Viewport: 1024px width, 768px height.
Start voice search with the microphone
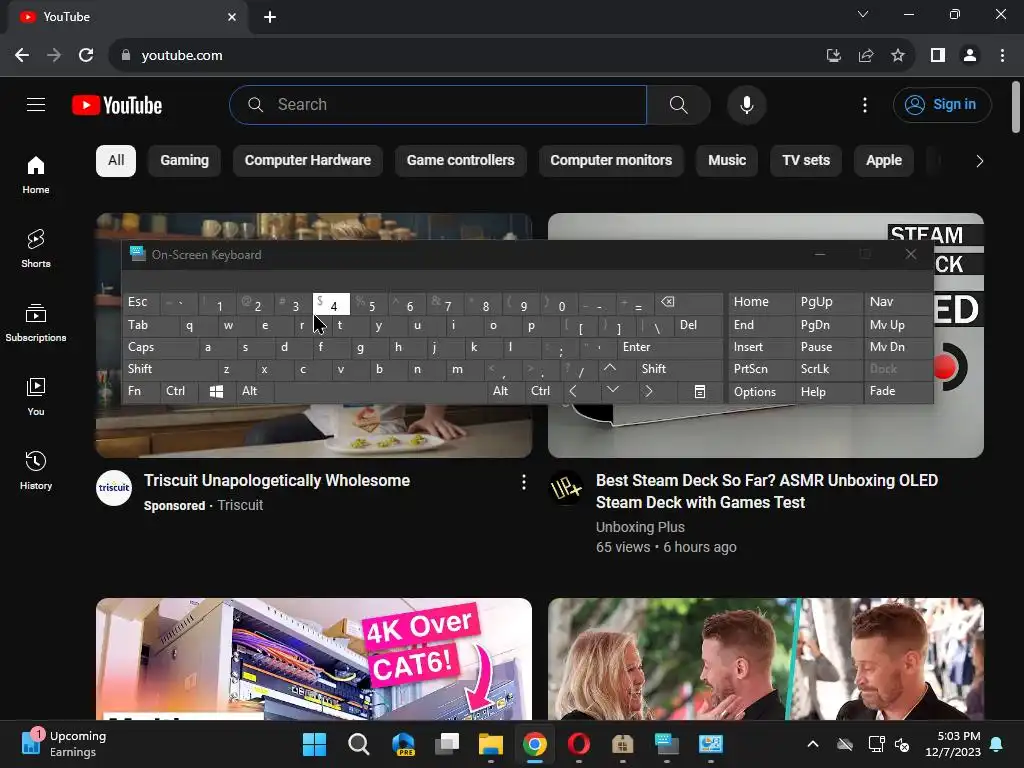click(746, 104)
